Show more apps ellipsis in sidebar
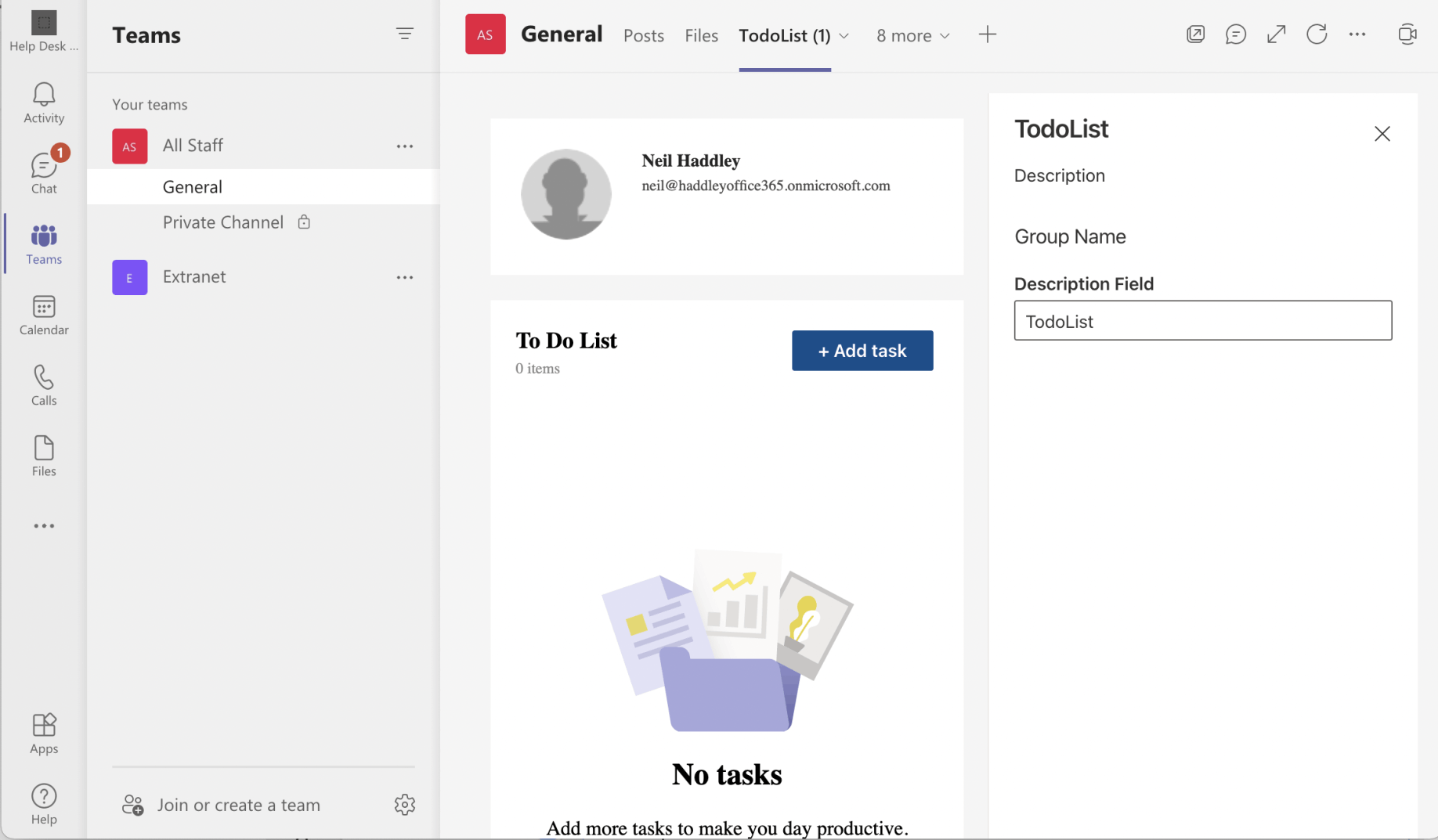Viewport: 1438px width, 840px height. (x=44, y=526)
